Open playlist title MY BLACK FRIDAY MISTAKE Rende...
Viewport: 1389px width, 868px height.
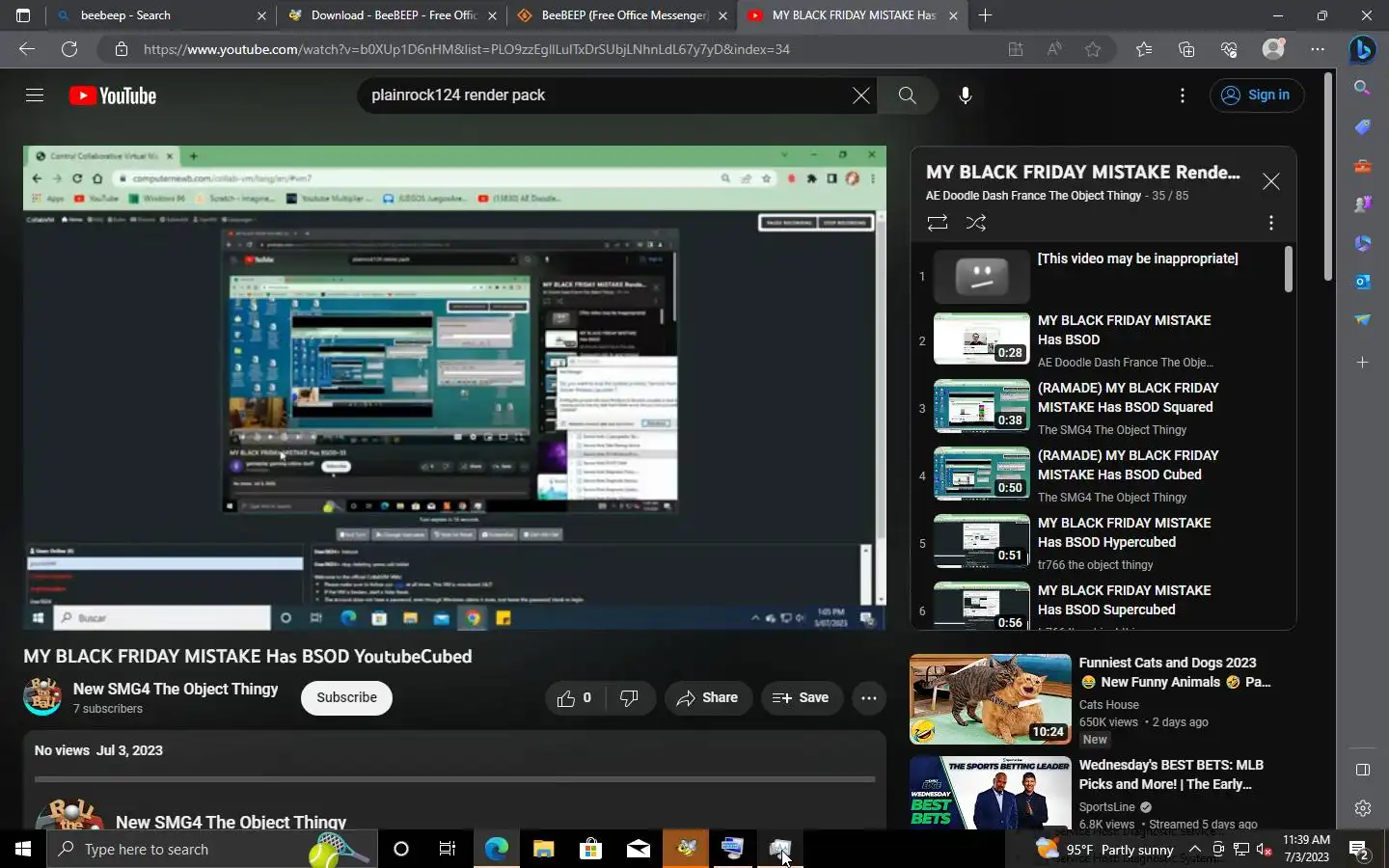click(x=1083, y=172)
